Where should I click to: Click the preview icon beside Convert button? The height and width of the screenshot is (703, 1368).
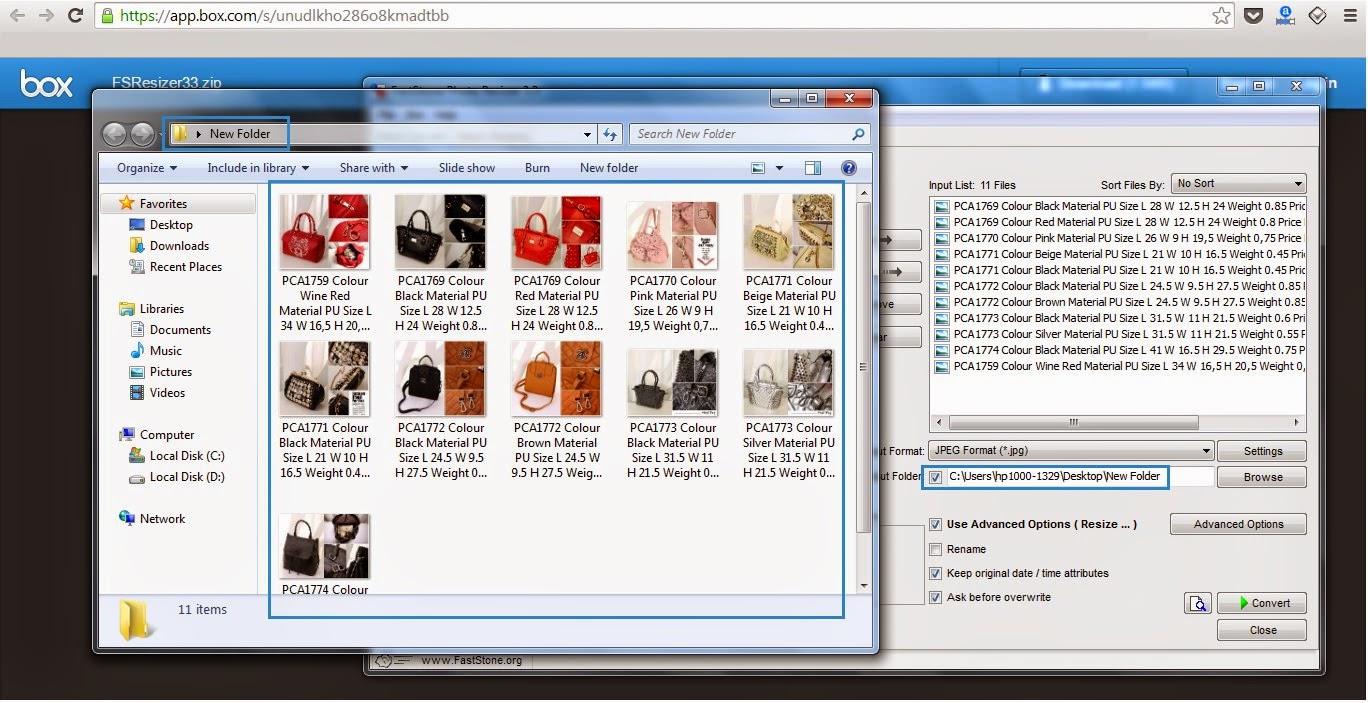pos(1197,603)
